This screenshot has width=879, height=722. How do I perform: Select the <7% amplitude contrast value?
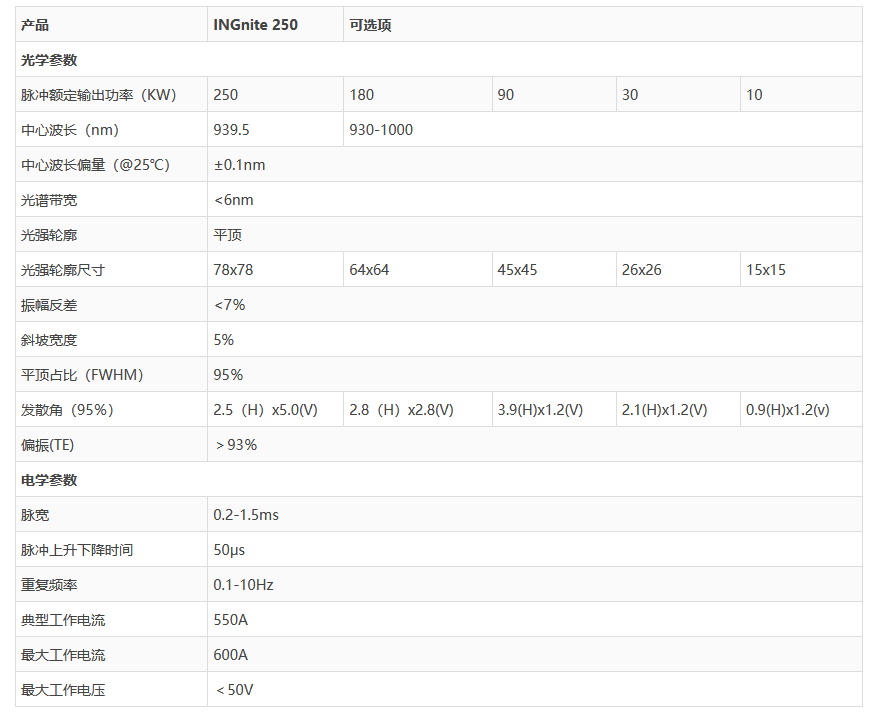click(x=229, y=305)
